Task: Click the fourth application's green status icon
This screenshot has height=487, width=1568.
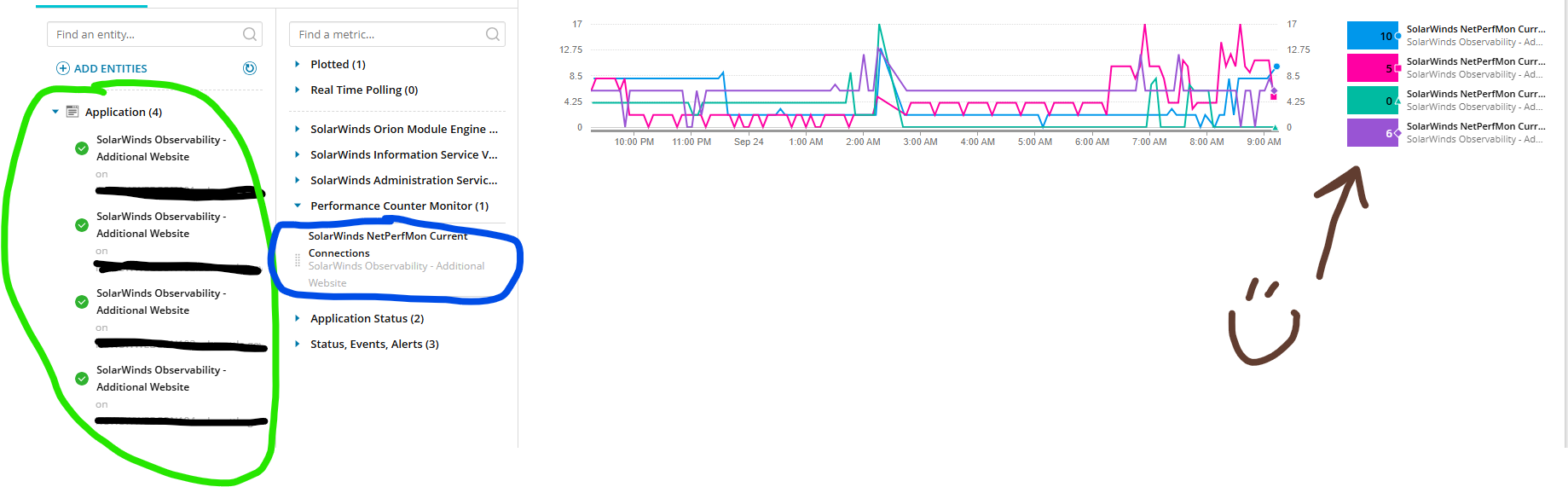Action: [82, 379]
